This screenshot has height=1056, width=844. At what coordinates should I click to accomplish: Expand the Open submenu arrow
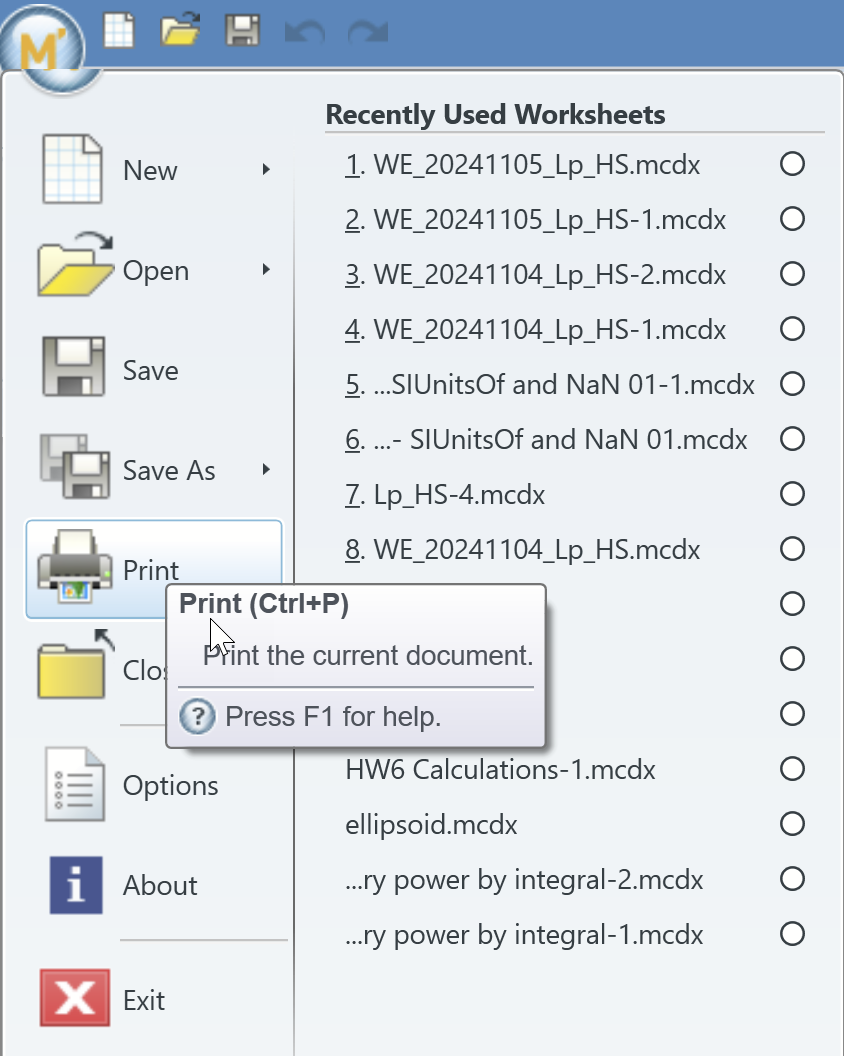point(265,270)
